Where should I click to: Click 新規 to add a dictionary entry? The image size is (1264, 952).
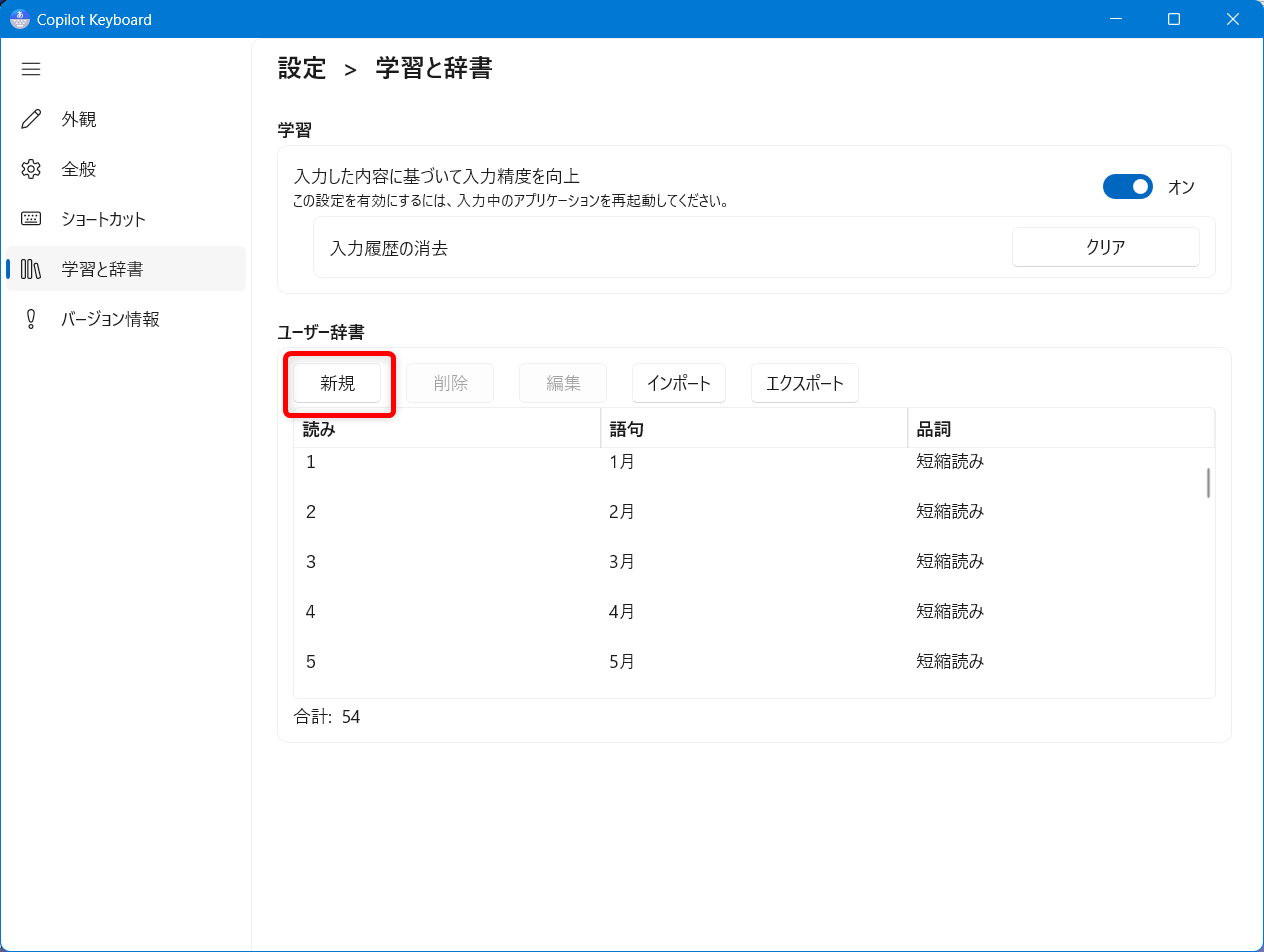click(338, 383)
